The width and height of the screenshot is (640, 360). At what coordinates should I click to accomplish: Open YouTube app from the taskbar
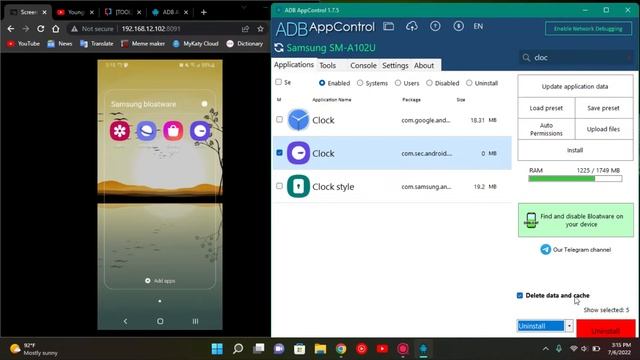(x=382, y=349)
